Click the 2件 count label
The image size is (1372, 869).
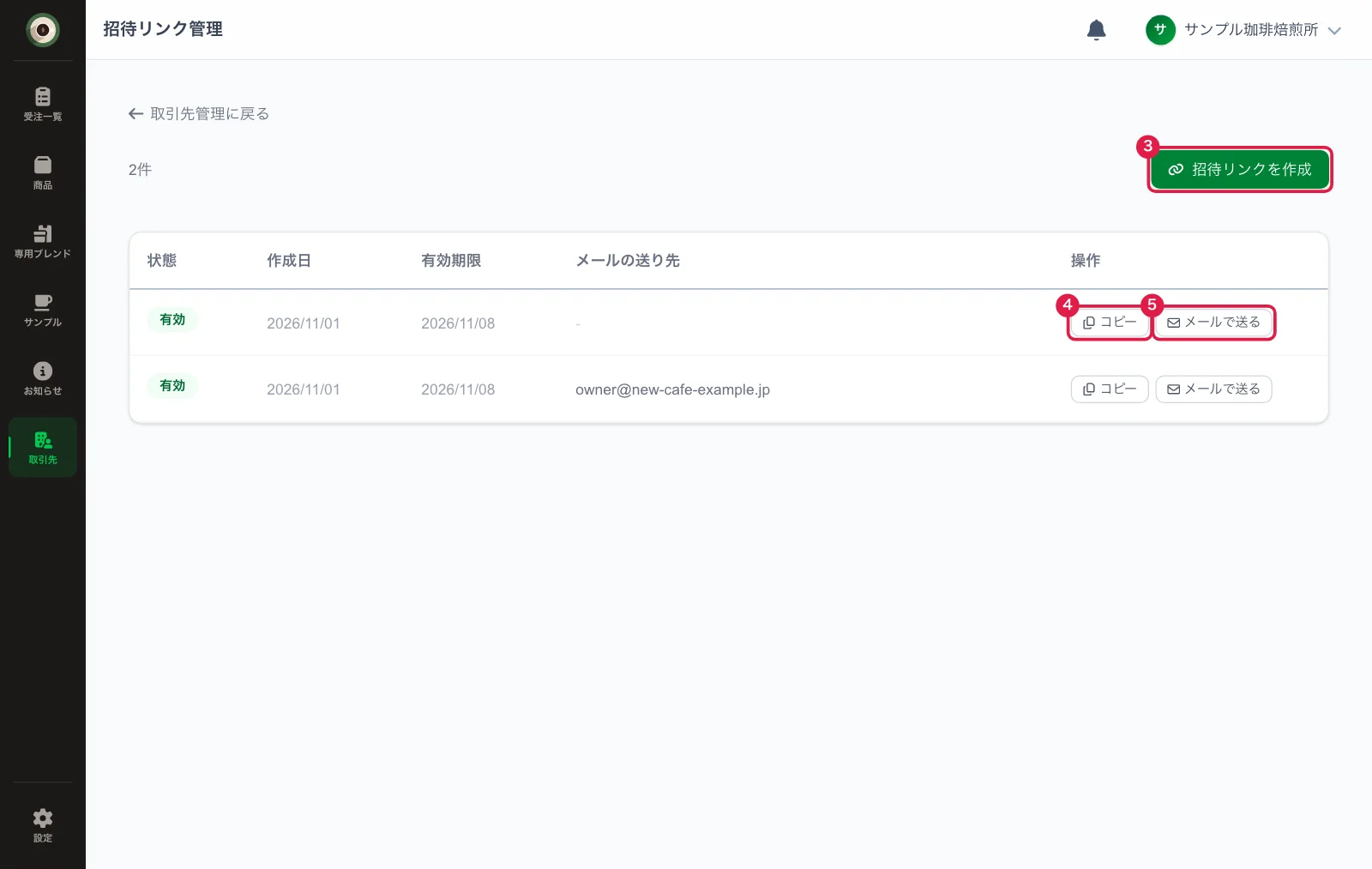tap(140, 170)
